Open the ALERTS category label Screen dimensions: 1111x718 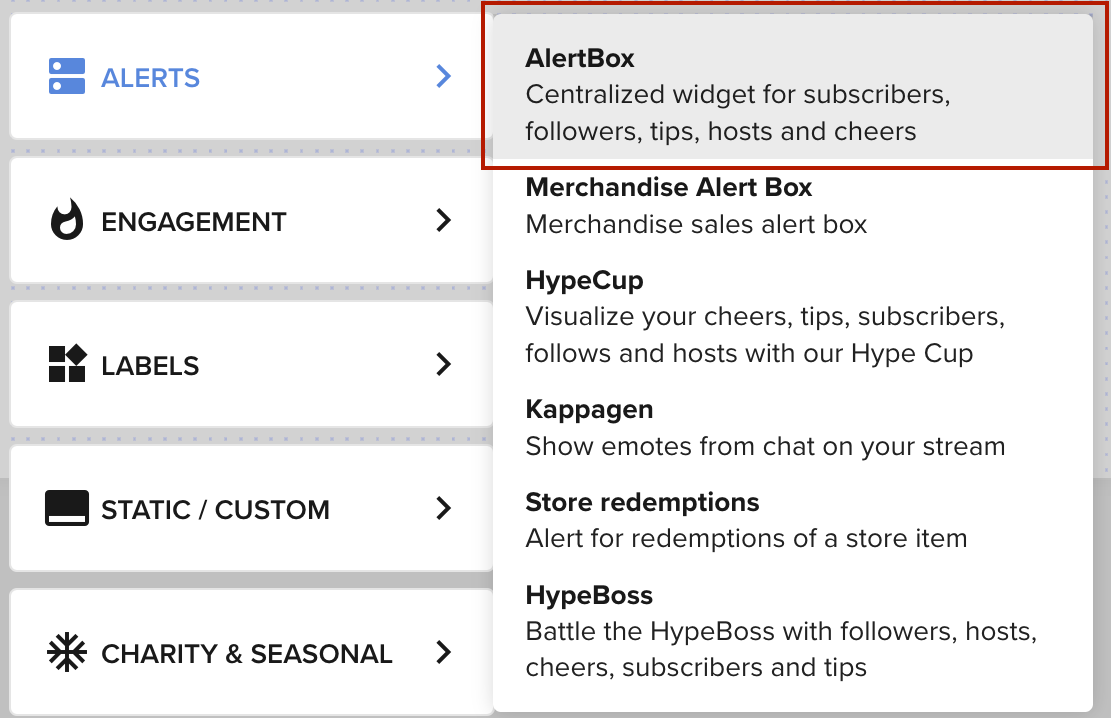[x=150, y=78]
